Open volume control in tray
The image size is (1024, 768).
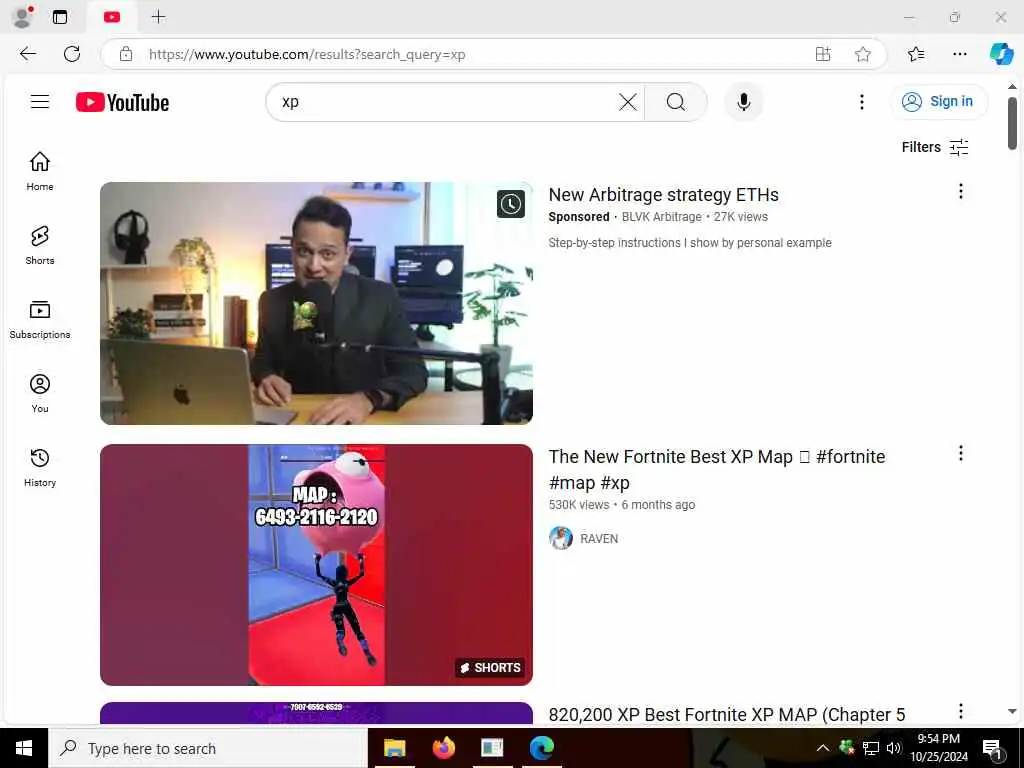[x=894, y=748]
